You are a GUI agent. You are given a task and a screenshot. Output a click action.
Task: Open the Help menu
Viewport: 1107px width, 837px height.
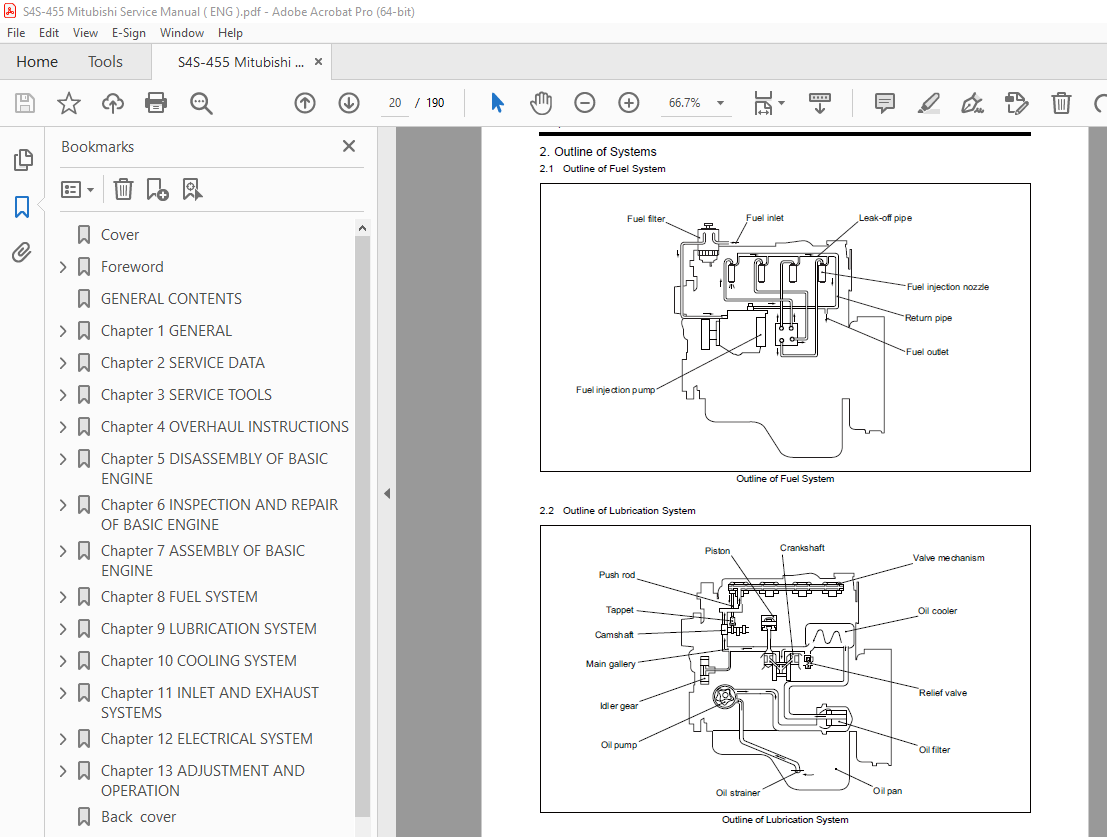(x=230, y=32)
